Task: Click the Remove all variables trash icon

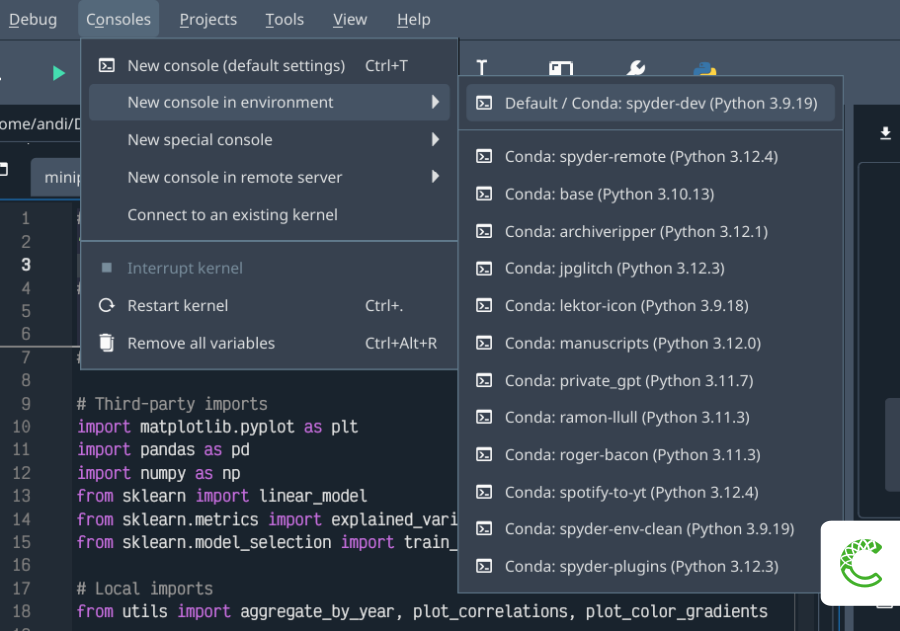Action: [107, 343]
